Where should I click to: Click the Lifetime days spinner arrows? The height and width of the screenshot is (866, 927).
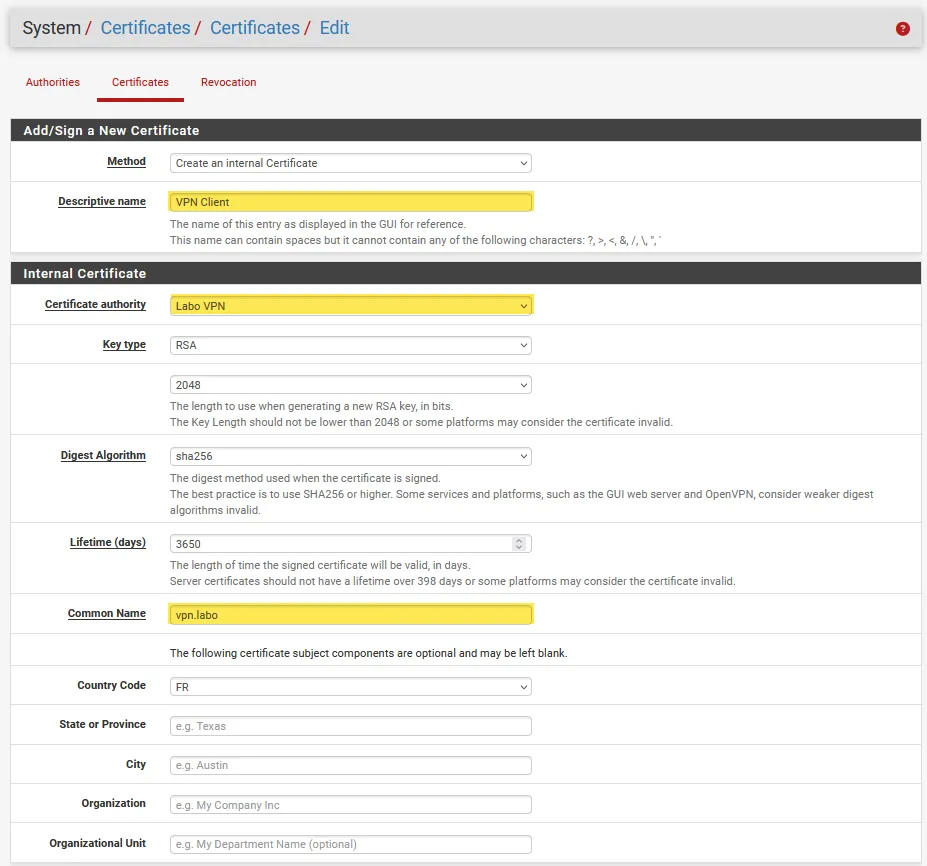[x=518, y=544]
